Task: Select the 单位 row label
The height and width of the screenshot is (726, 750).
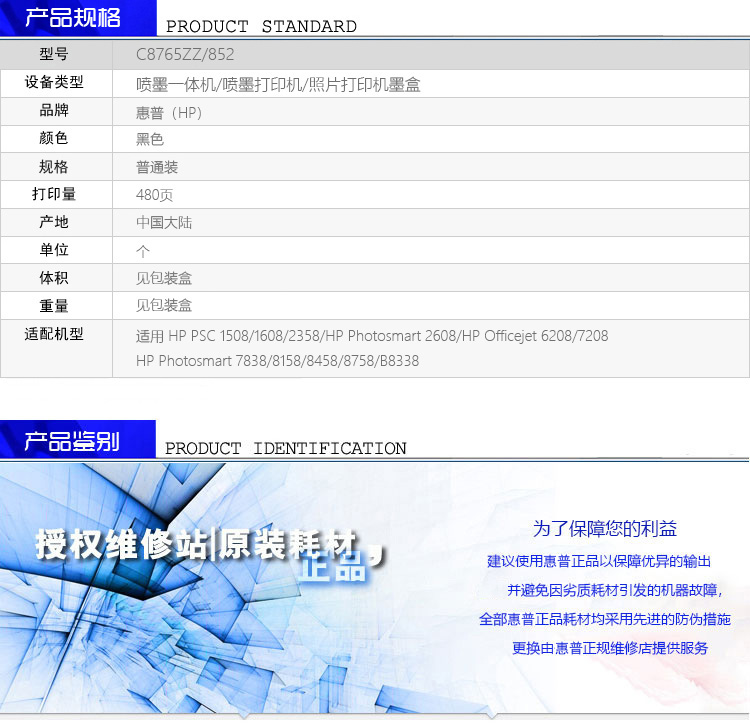Action: pos(54,249)
